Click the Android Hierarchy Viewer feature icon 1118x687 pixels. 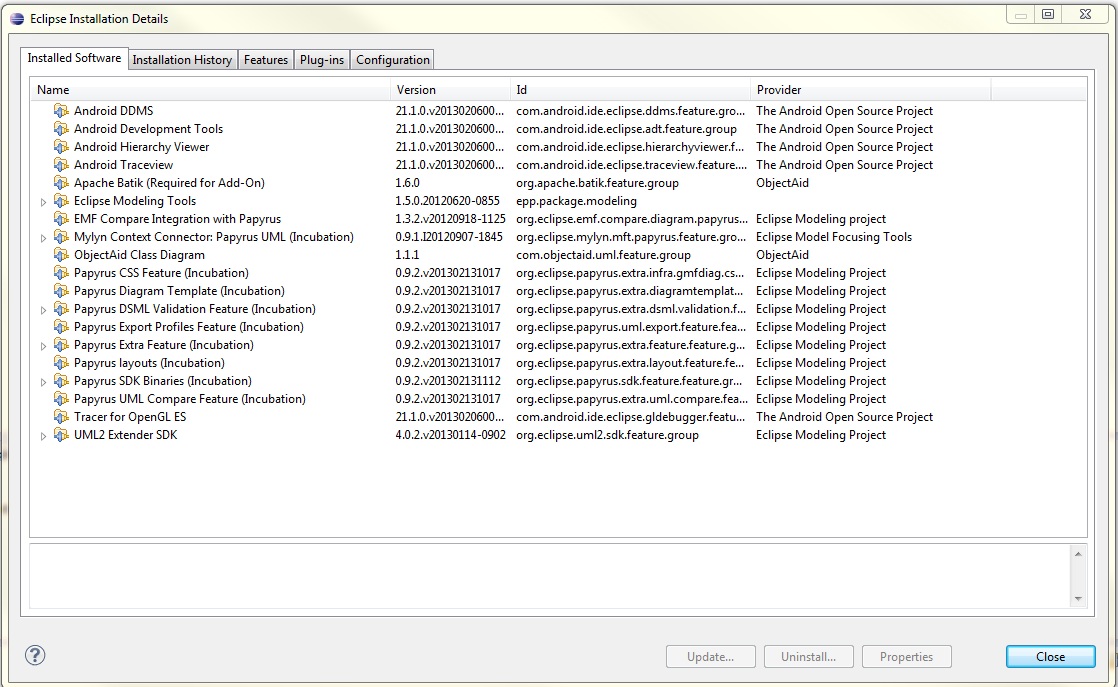pos(61,147)
